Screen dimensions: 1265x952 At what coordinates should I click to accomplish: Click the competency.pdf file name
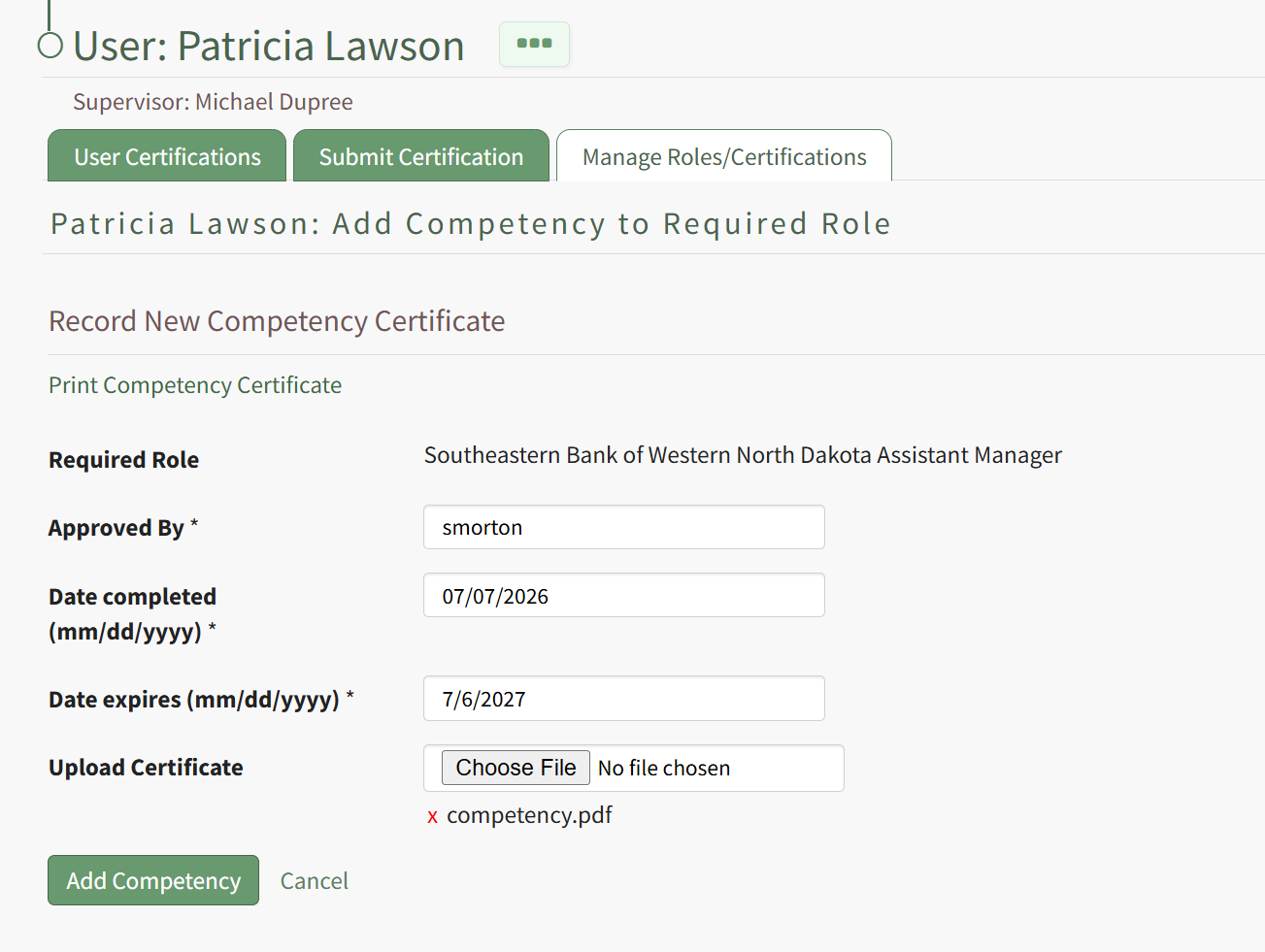coord(529,815)
